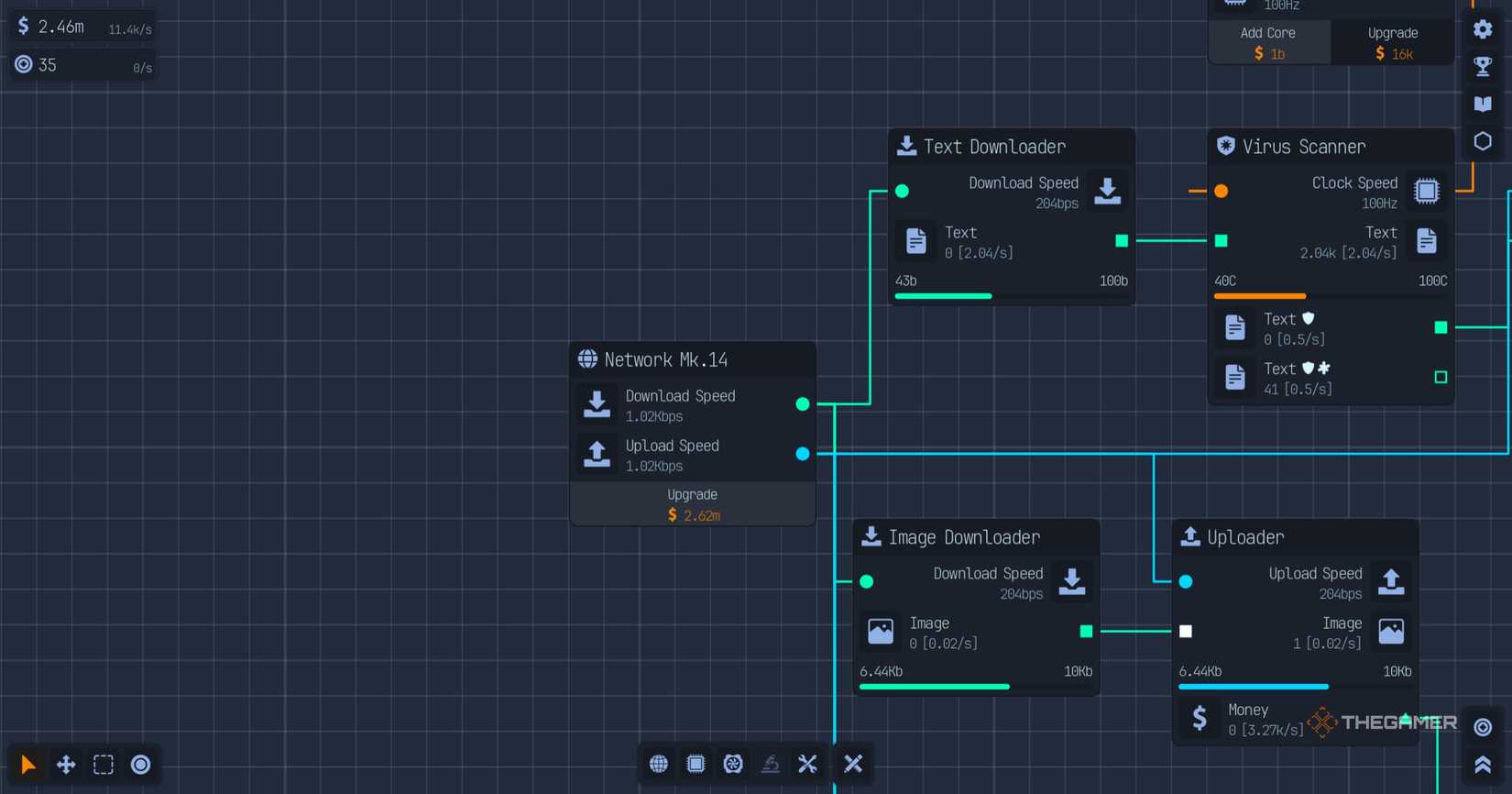Open the CPU chip category in bottom toolbar
The height and width of the screenshot is (794, 1512).
point(696,764)
